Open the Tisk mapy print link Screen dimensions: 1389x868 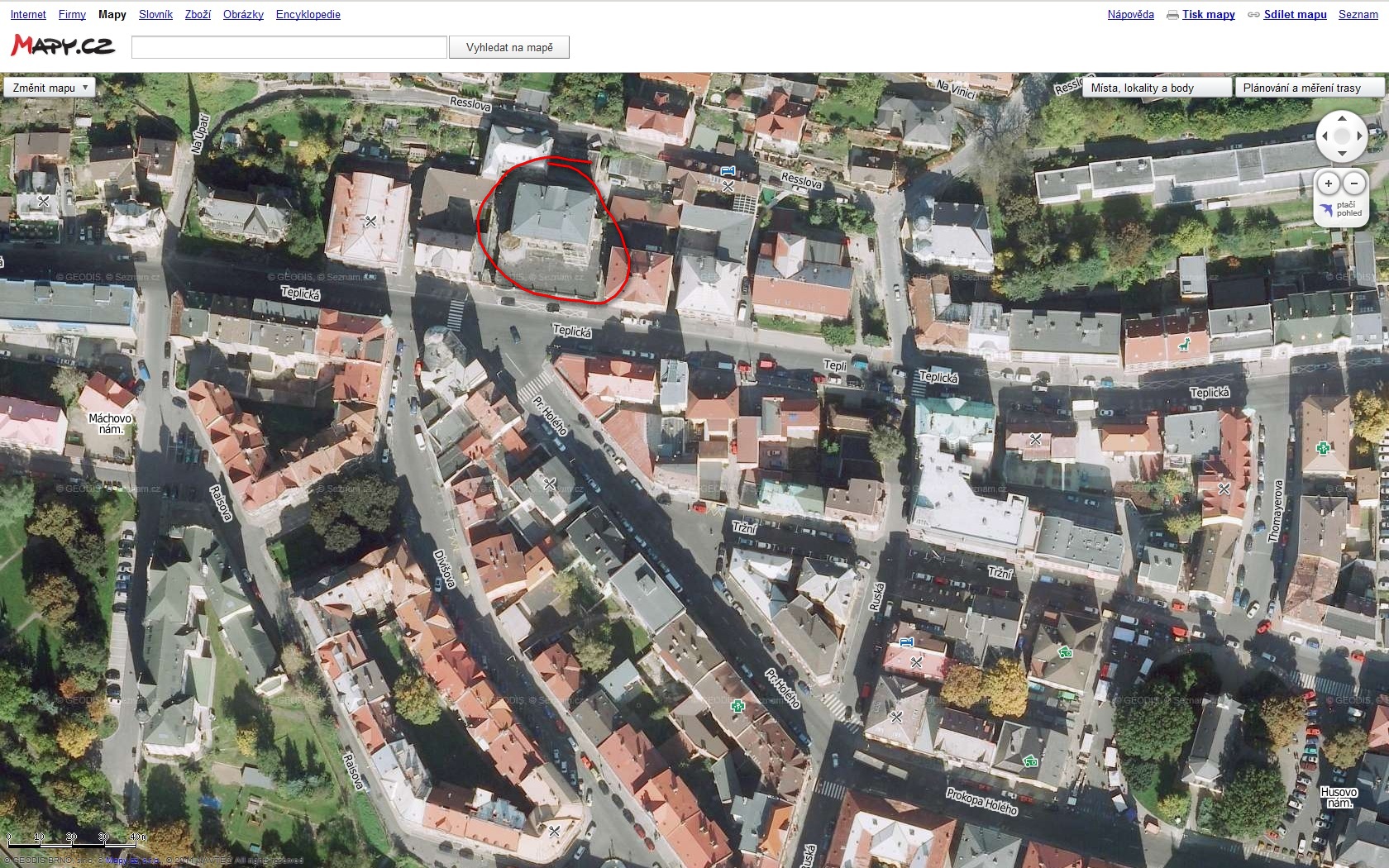[1208, 14]
